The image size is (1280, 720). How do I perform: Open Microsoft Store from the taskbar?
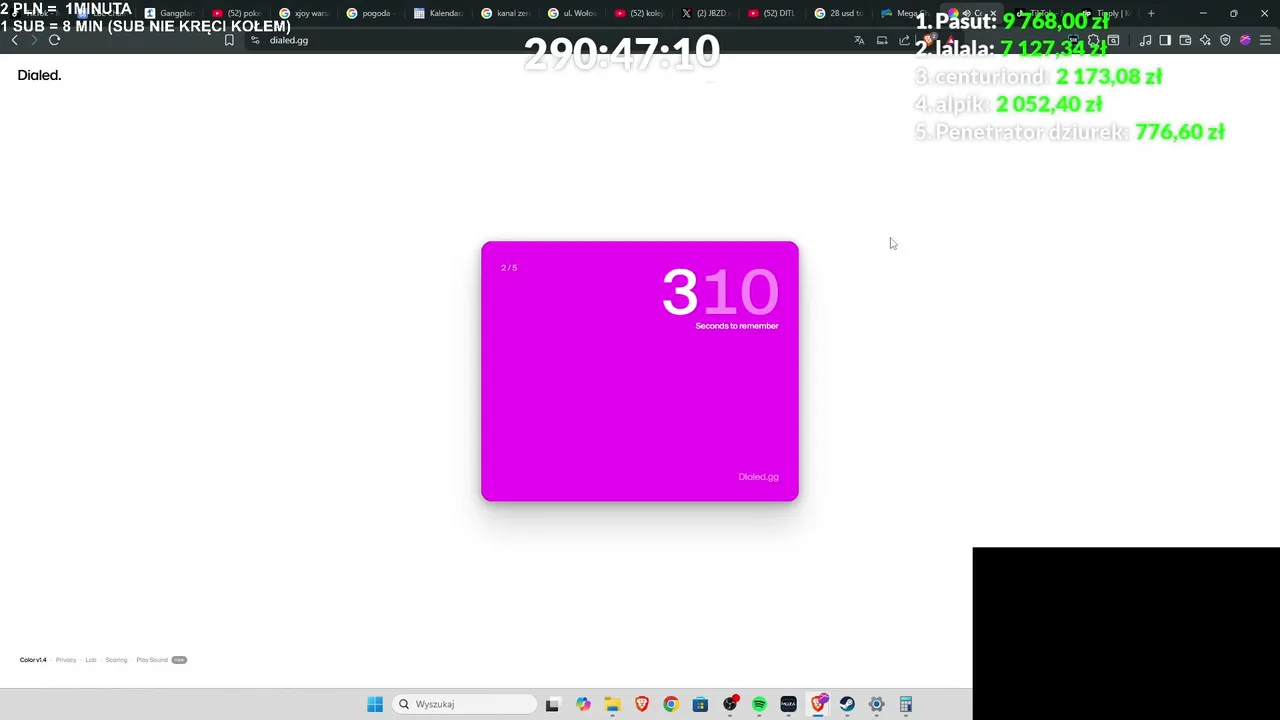coord(700,704)
